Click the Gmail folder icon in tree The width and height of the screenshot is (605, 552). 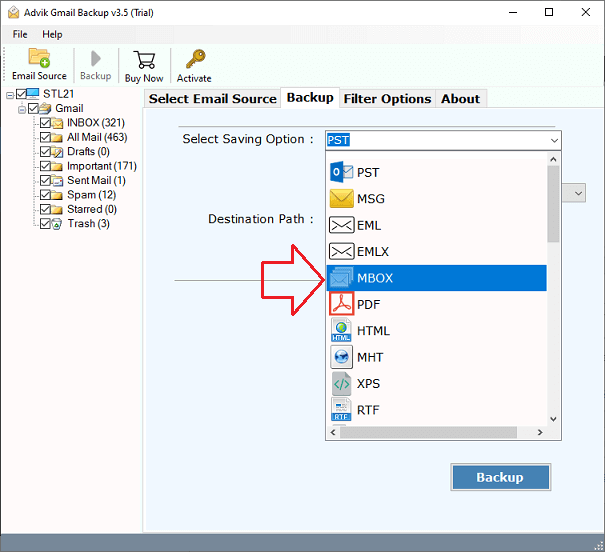click(x=45, y=108)
